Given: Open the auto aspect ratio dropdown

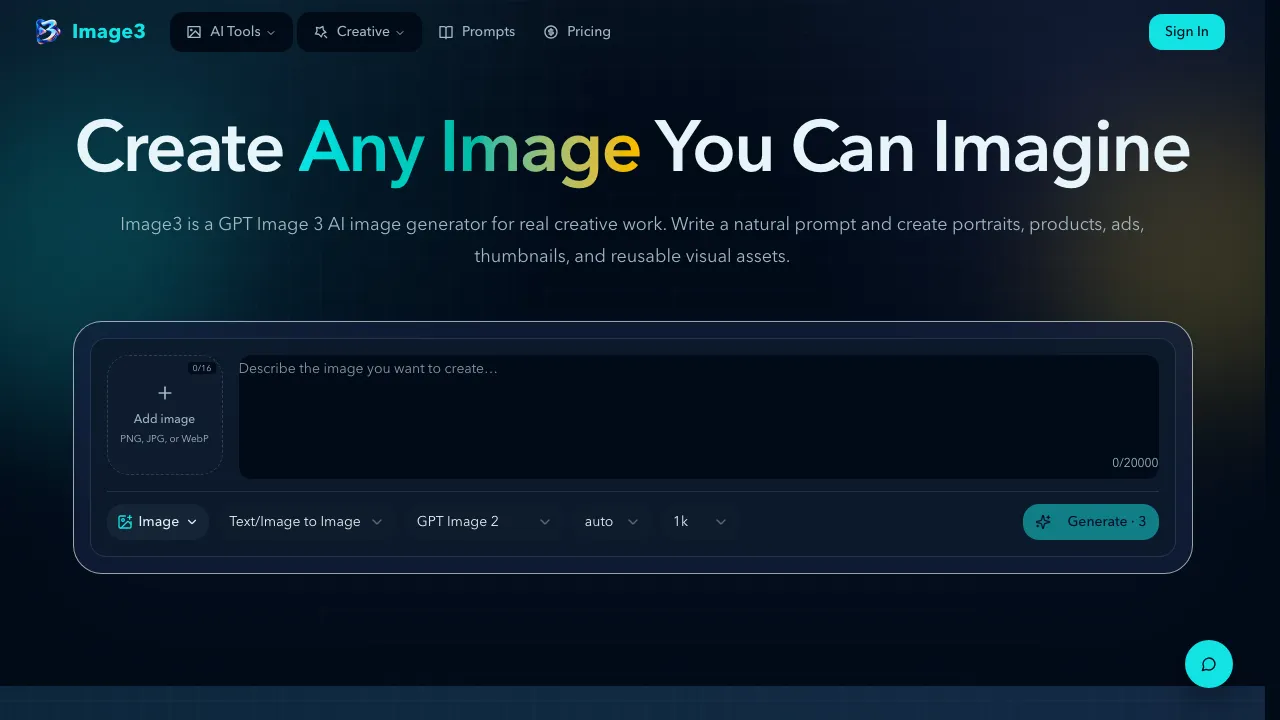Looking at the screenshot, I should (612, 522).
